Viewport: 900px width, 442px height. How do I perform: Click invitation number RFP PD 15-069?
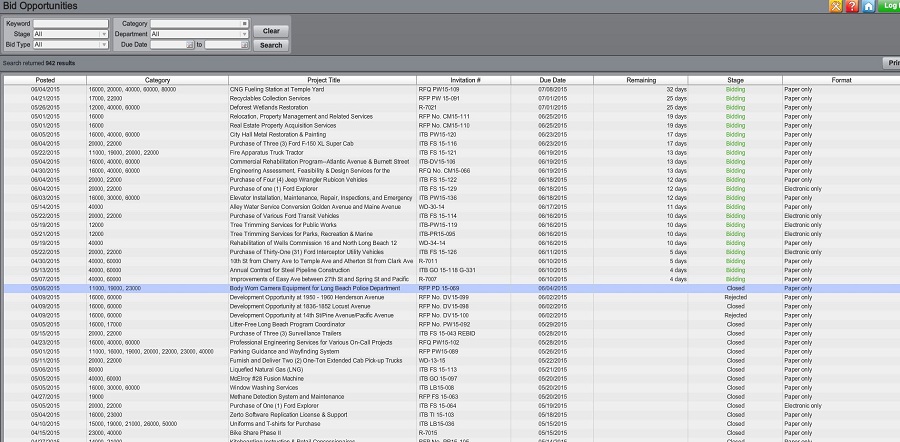click(439, 288)
